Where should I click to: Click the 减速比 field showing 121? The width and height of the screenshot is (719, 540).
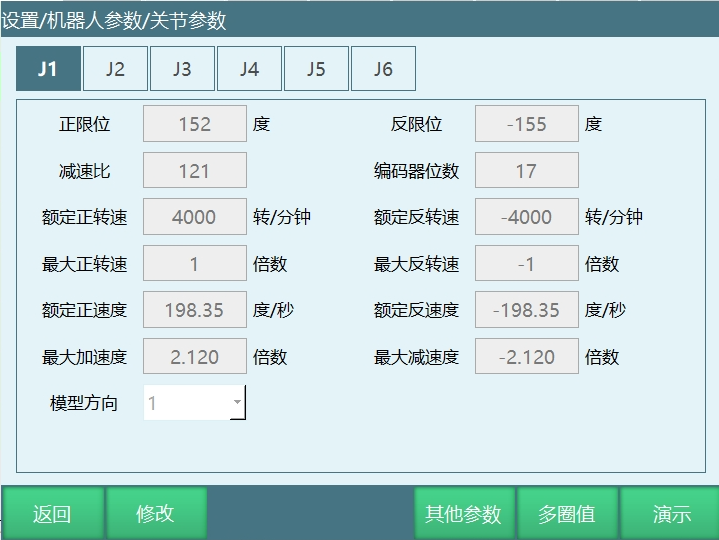pyautogui.click(x=195, y=171)
